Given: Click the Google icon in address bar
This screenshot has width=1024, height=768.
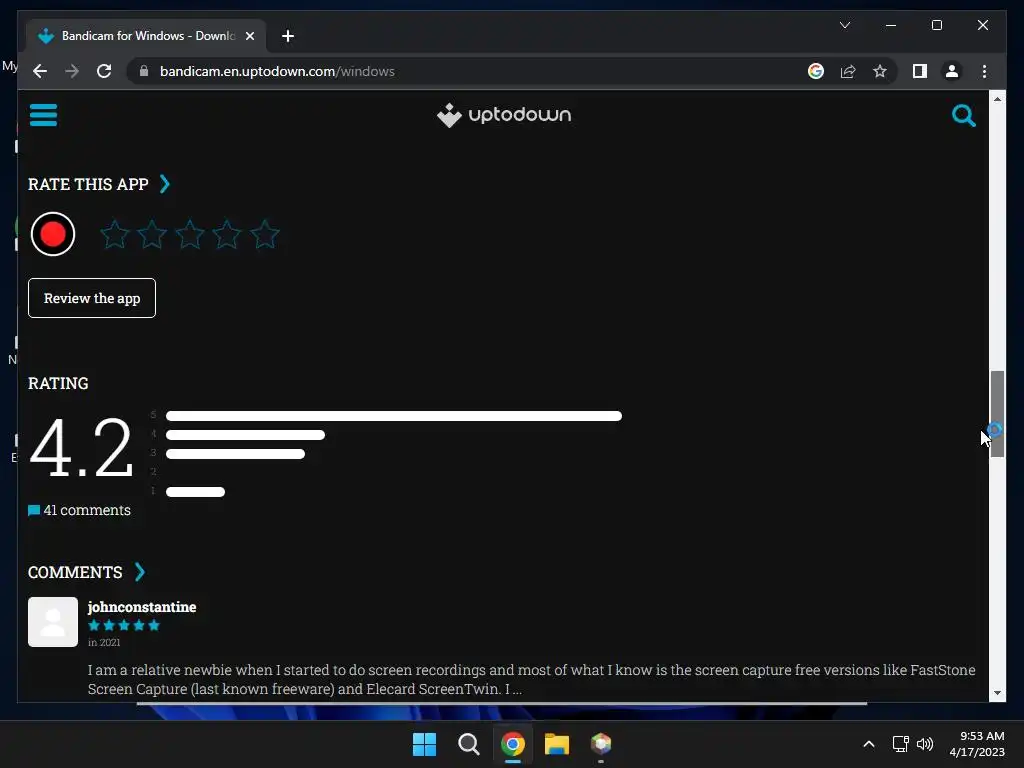Looking at the screenshot, I should click(x=816, y=71).
